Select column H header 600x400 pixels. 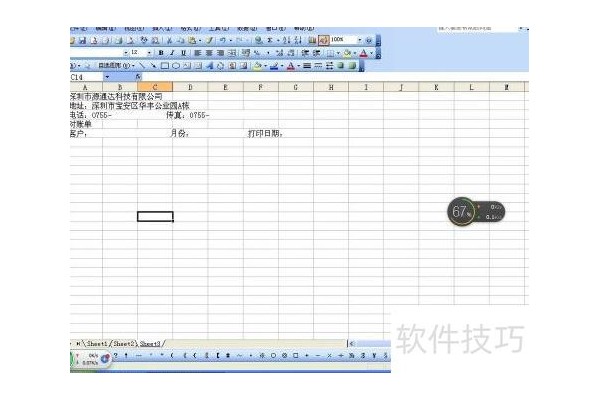[331, 87]
